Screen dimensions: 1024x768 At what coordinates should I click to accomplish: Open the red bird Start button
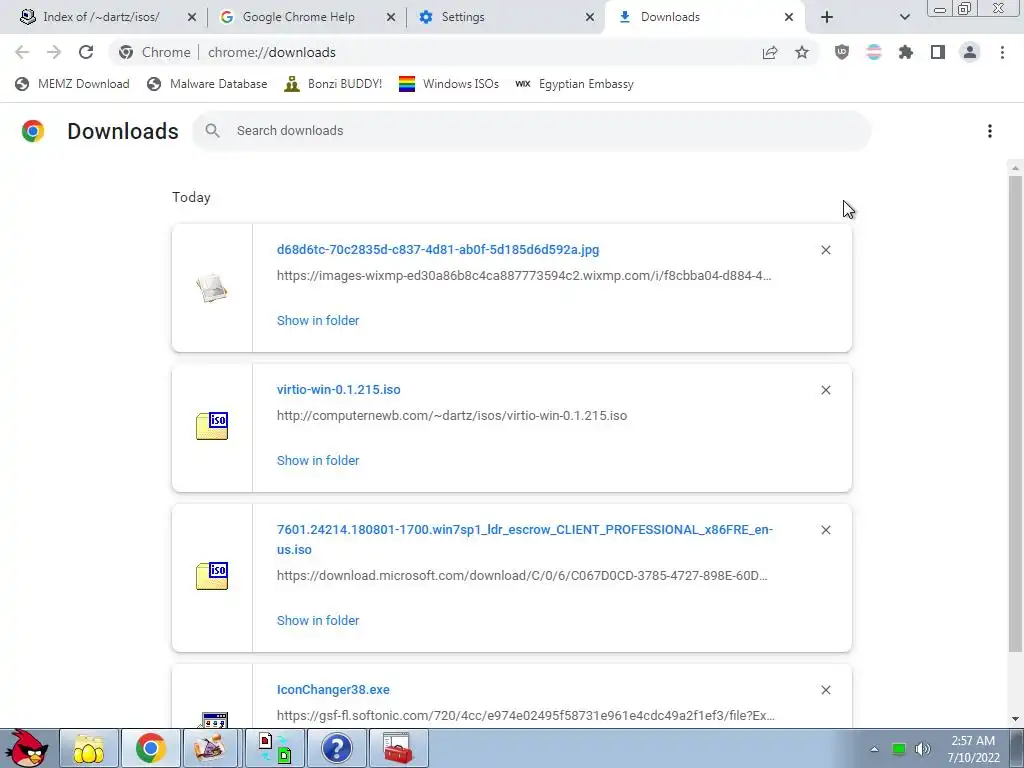pos(26,748)
